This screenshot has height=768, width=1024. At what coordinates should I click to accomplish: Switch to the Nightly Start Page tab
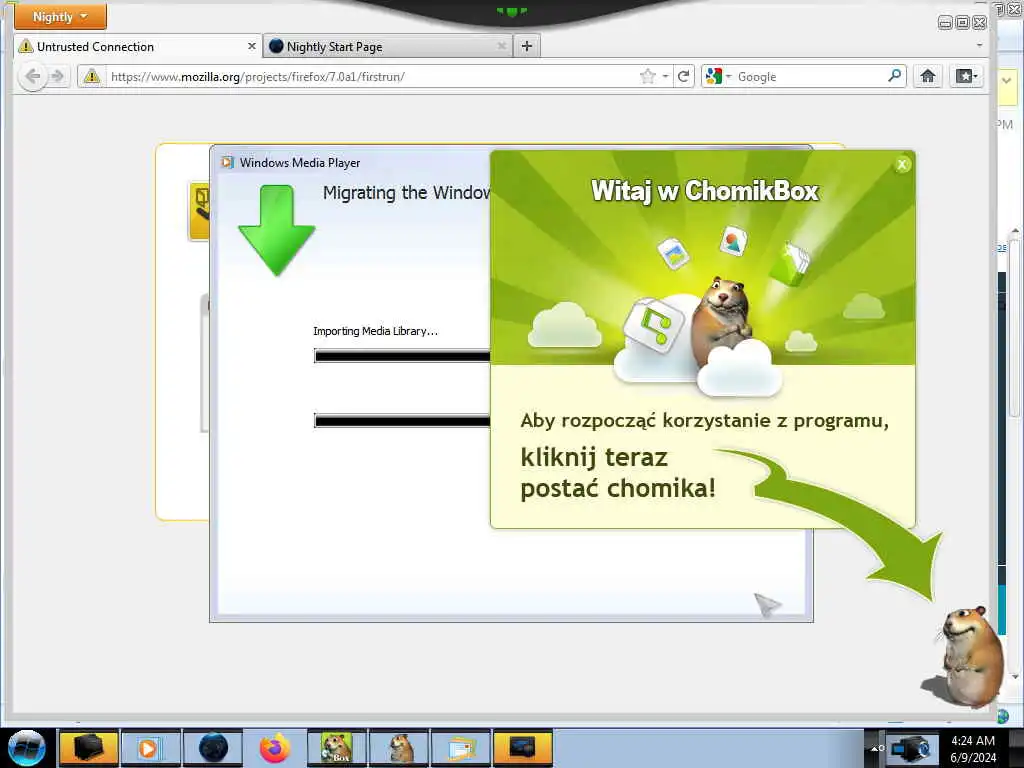coord(388,46)
